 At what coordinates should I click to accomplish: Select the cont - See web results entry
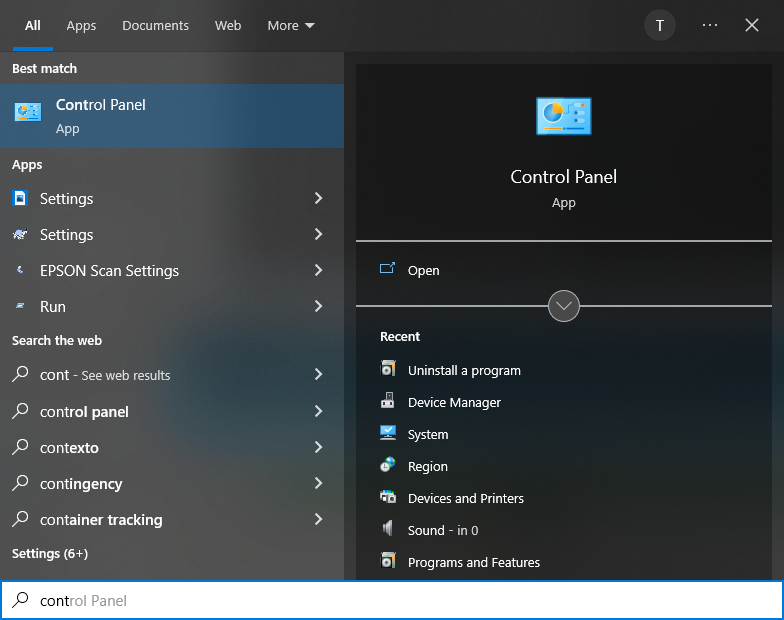(172, 374)
